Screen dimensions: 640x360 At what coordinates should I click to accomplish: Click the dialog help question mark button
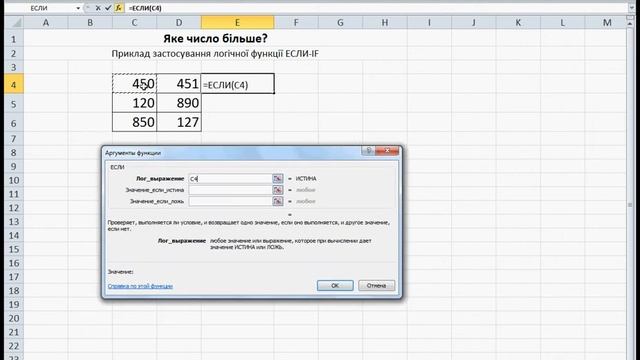pyautogui.click(x=368, y=151)
